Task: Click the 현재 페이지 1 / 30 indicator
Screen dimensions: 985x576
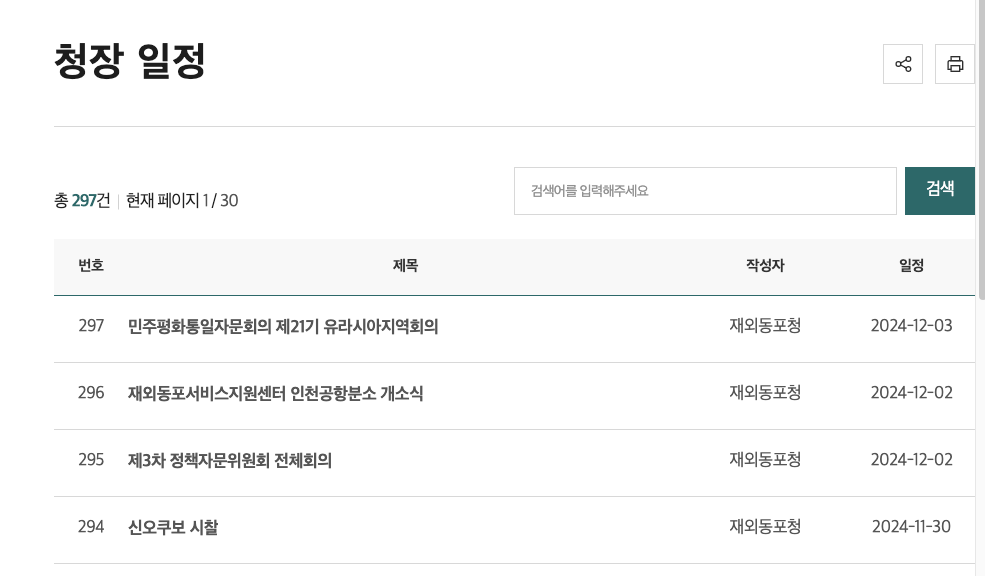Action: tap(182, 200)
